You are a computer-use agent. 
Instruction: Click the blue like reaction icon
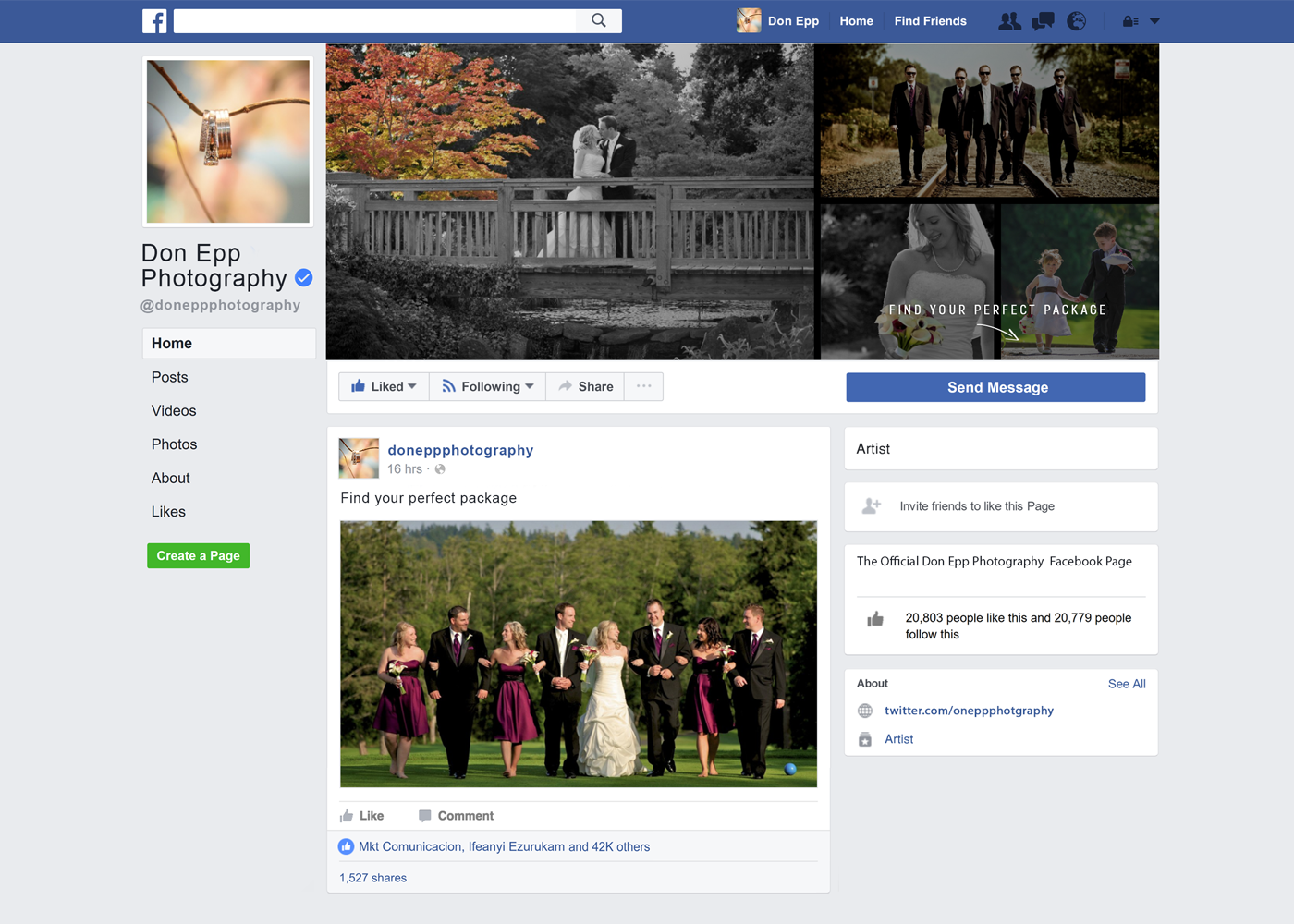(346, 846)
